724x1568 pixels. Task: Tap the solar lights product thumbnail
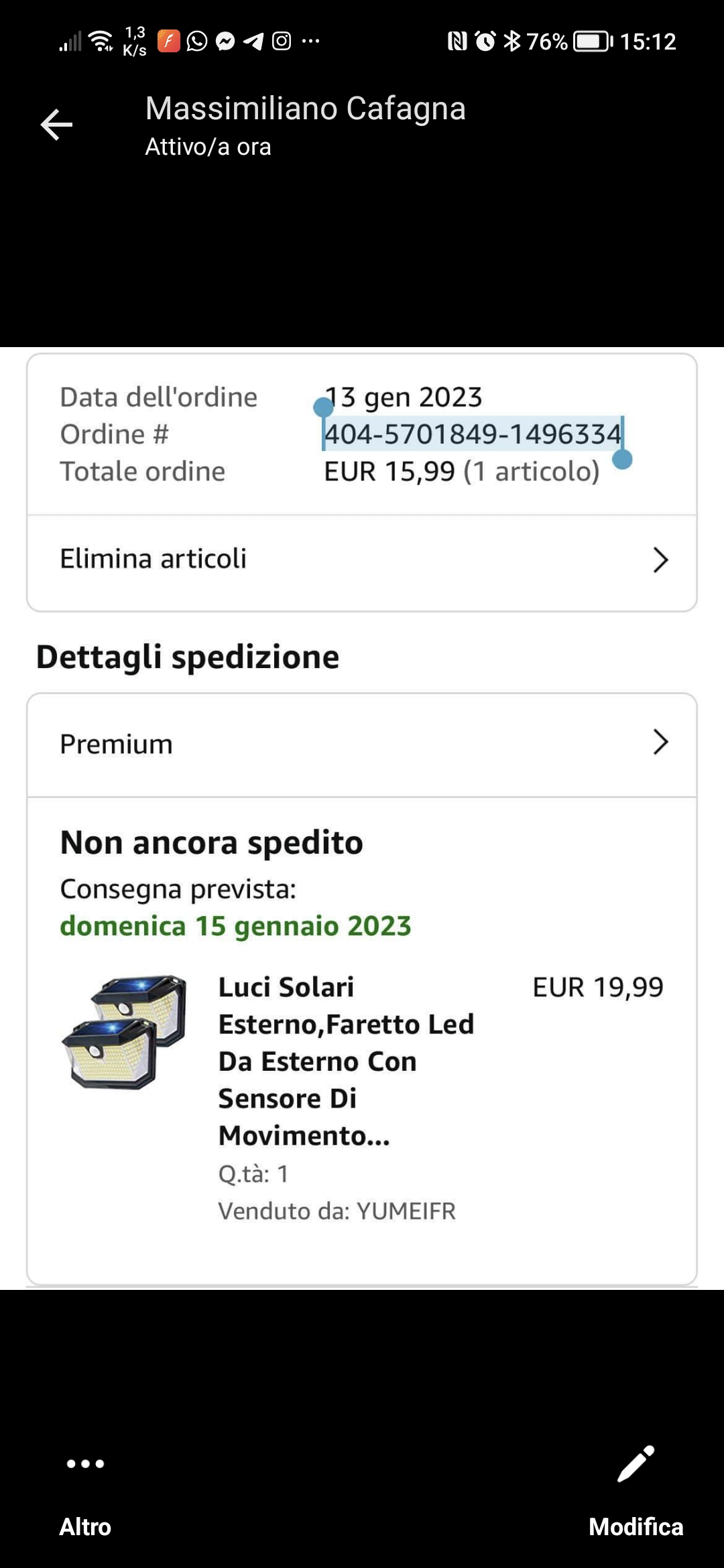124,1032
